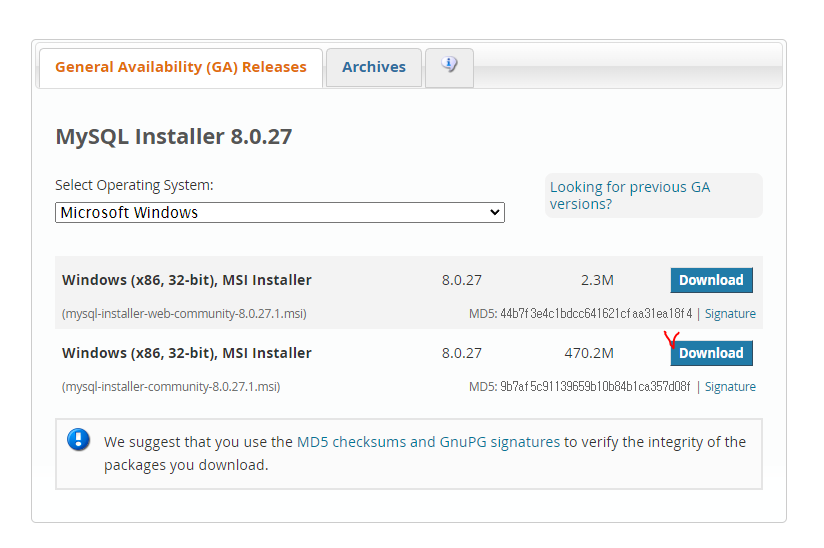Open MD5 checksums and GnuPG signatures link
The height and width of the screenshot is (548, 824).
[x=428, y=442]
